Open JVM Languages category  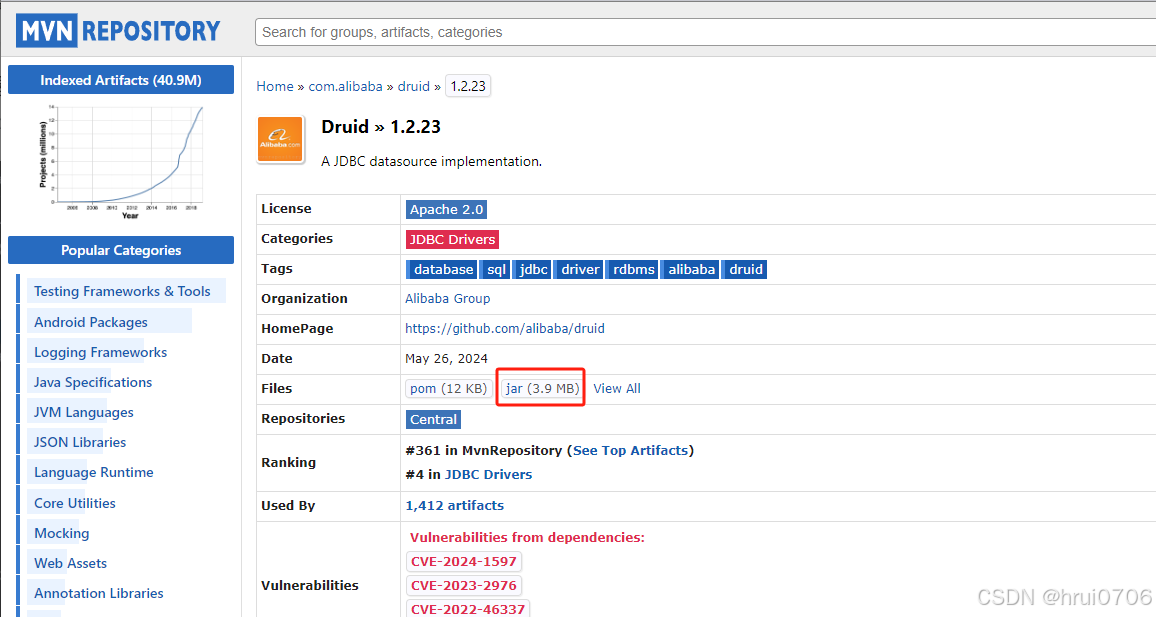[84, 412]
